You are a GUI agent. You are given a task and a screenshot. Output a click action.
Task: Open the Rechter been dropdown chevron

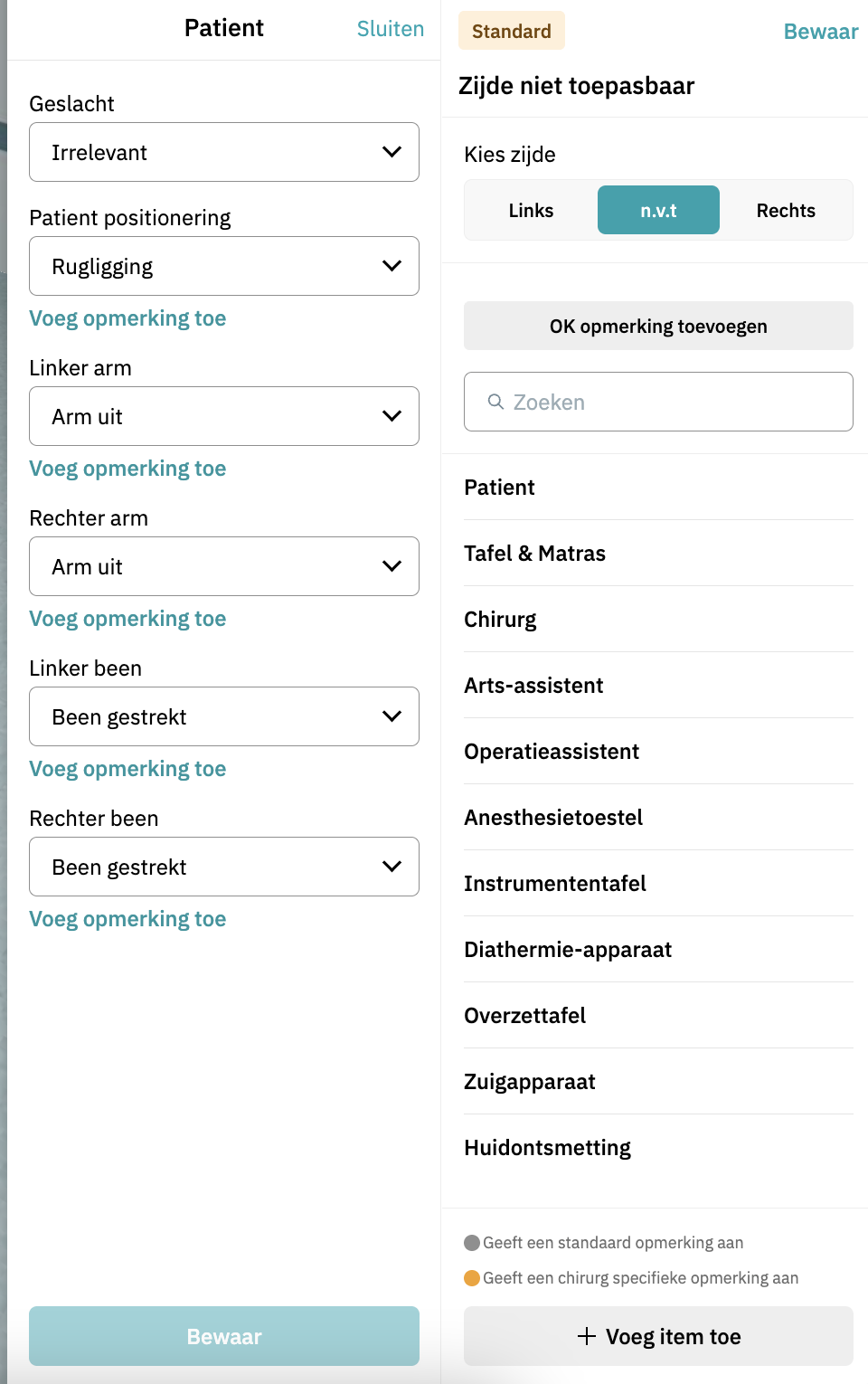pyautogui.click(x=392, y=867)
